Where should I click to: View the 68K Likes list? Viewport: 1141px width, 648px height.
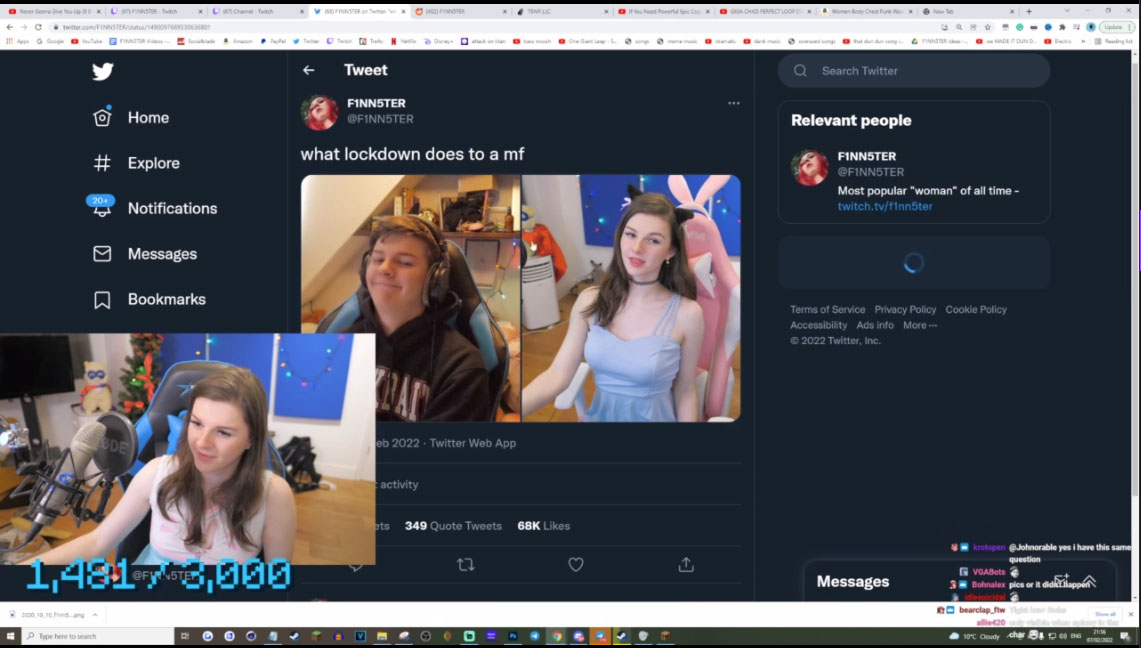pos(544,526)
